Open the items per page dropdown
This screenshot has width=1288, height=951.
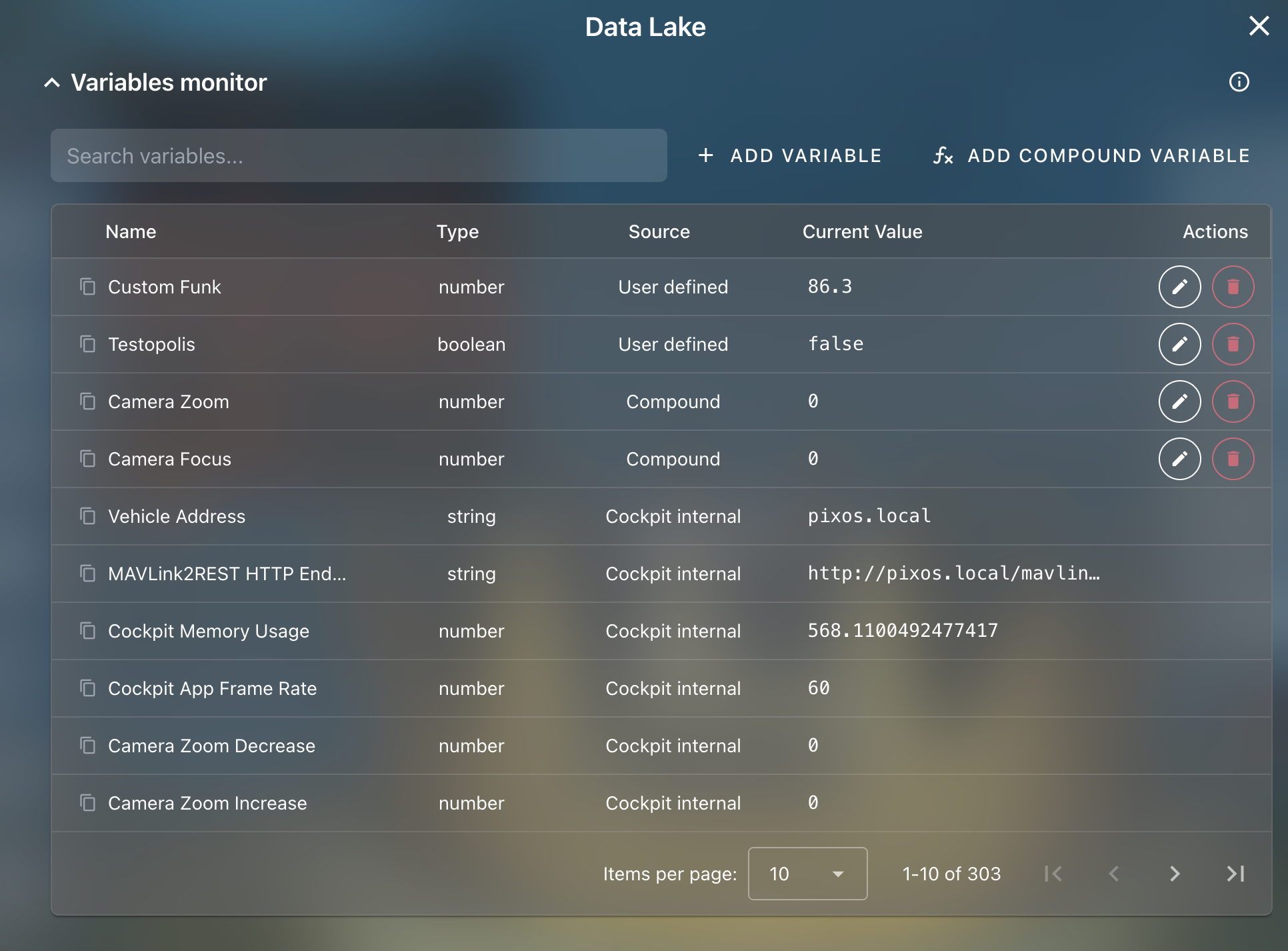[x=807, y=874]
